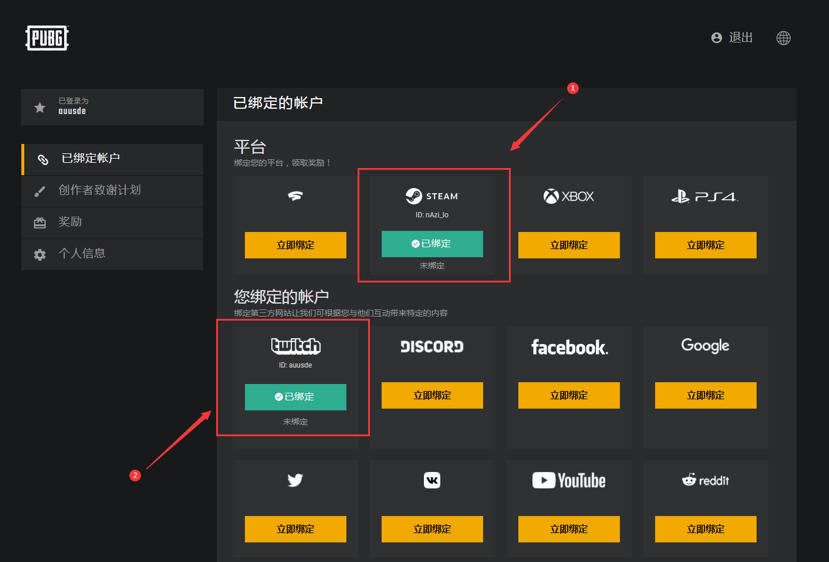Open 个人信息 sidebar item
The width and height of the screenshot is (829, 562).
[x=112, y=254]
